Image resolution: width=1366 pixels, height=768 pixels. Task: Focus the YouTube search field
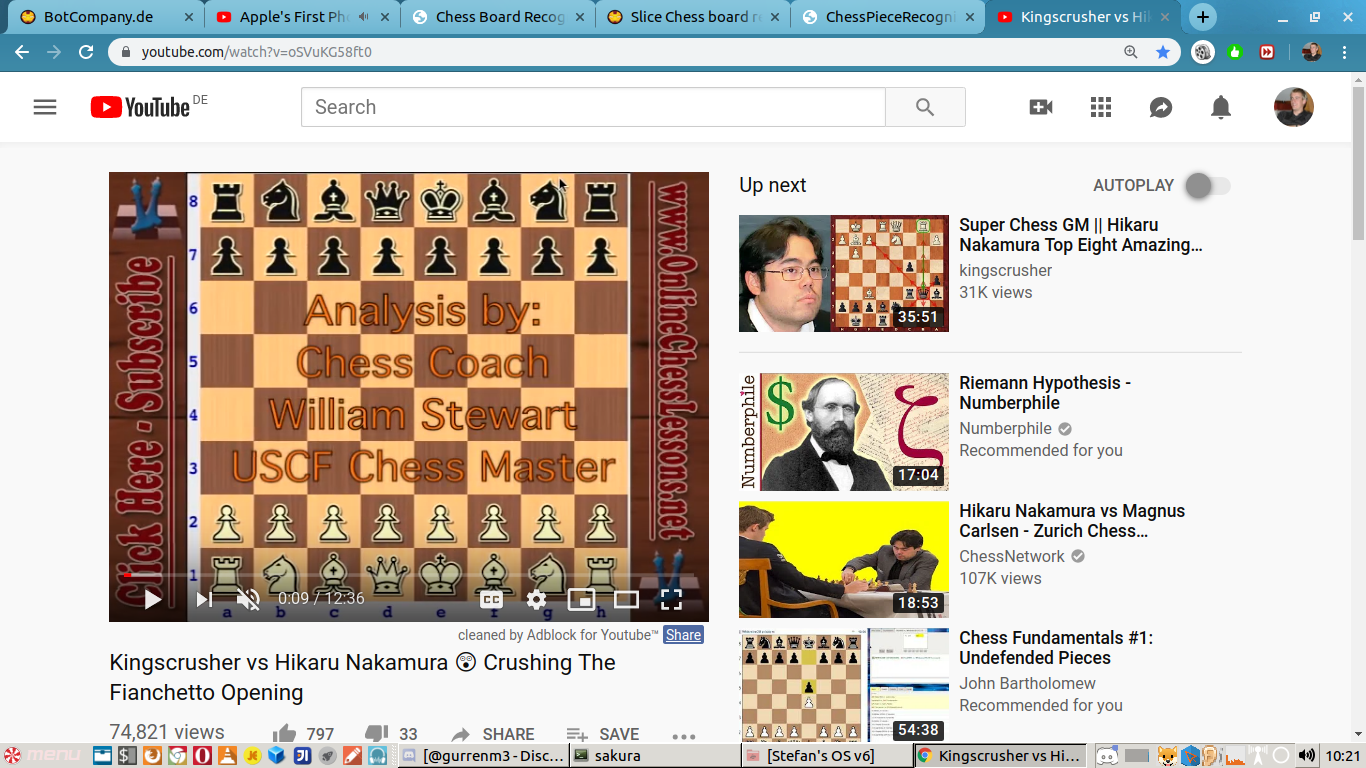click(x=593, y=107)
